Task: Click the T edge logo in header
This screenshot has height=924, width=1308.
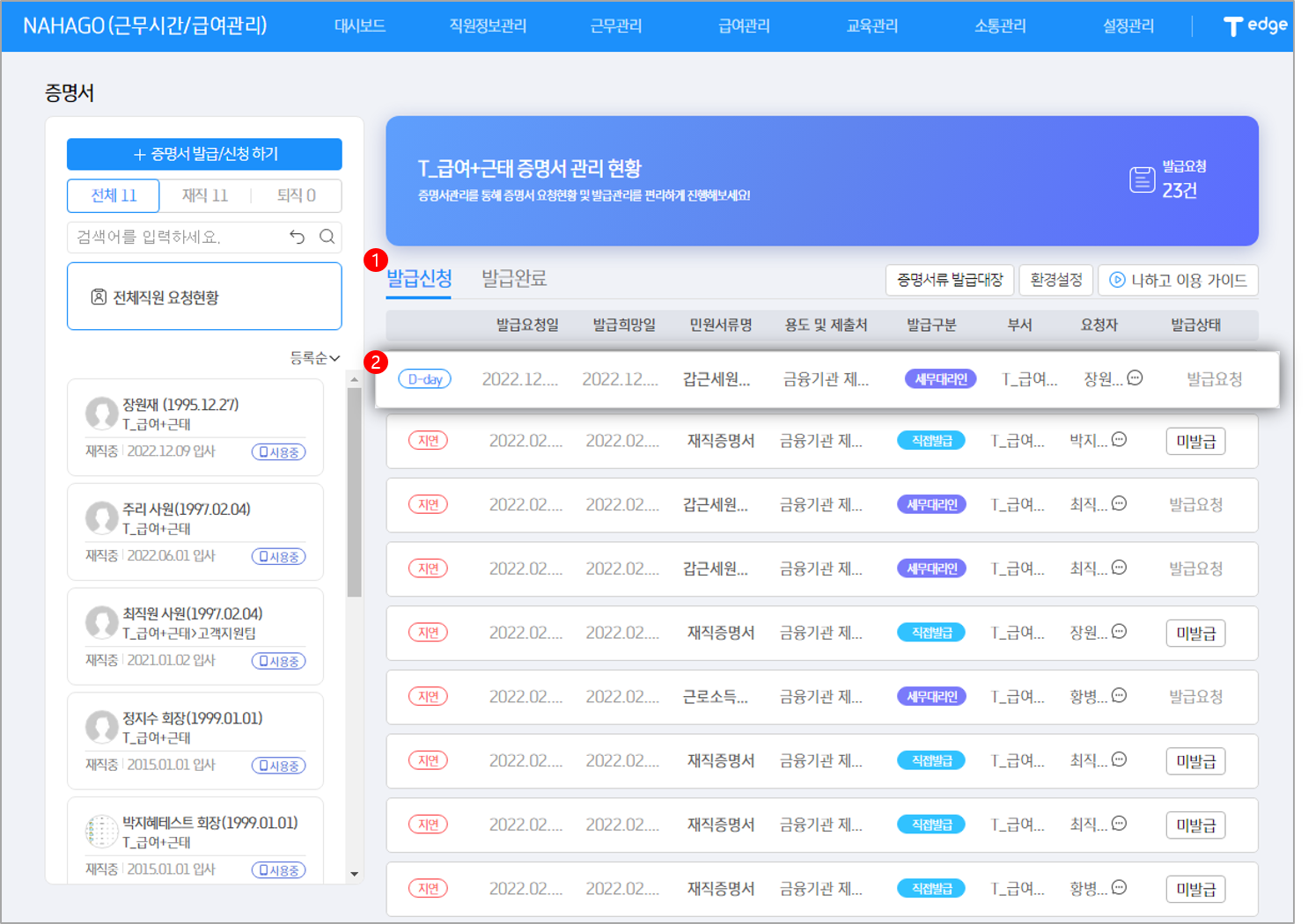Action: 1255,26
